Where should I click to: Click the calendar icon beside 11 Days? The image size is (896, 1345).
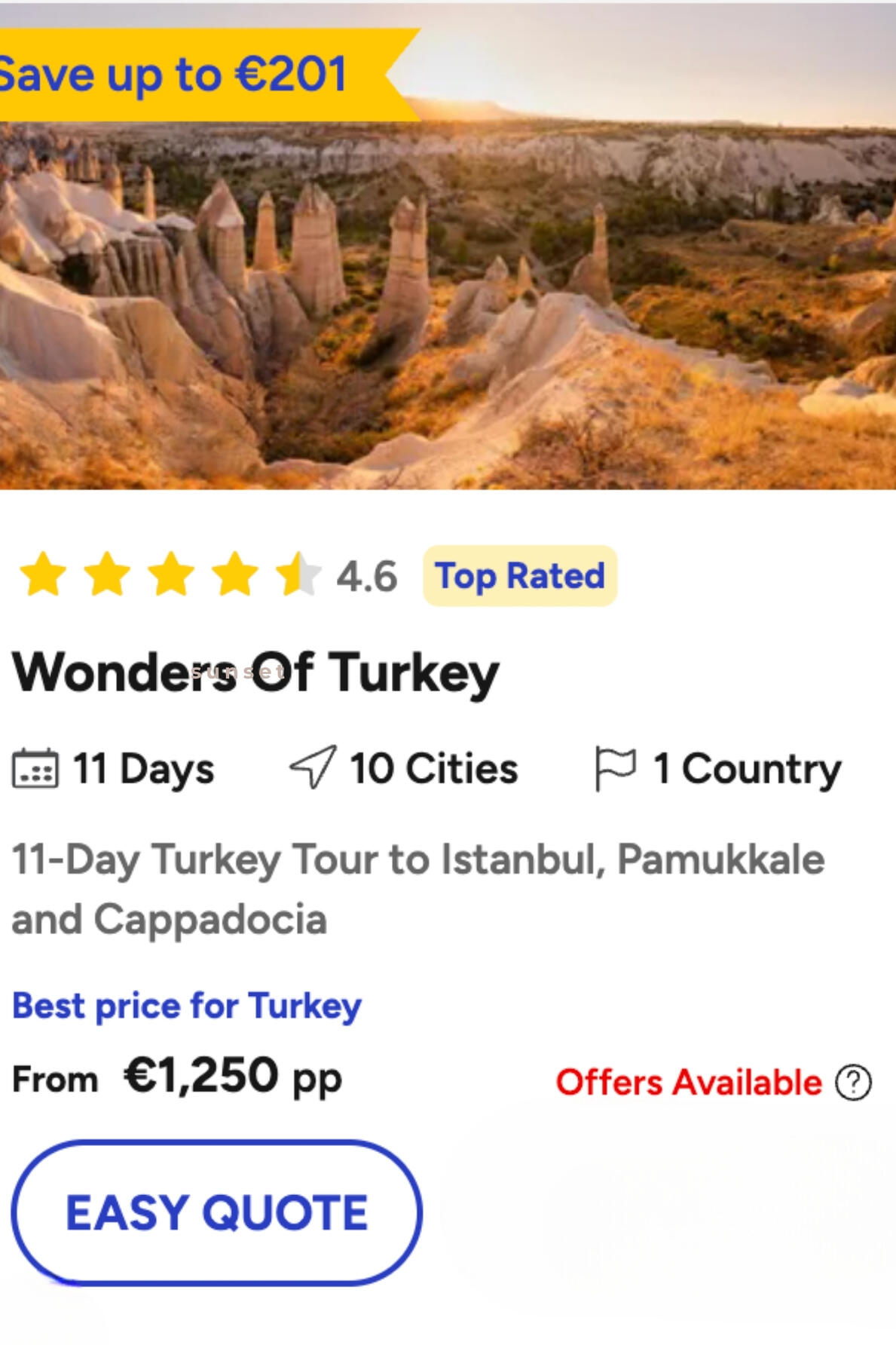[35, 769]
